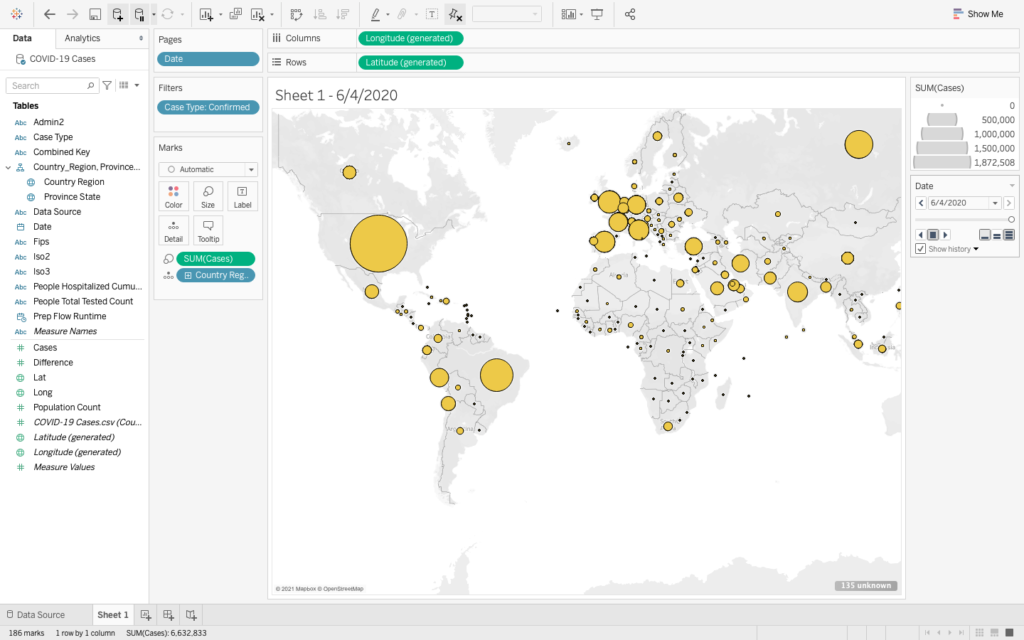Open the 6/4/2020 date dropdown
Viewport: 1024px width, 640px height.
pos(996,203)
